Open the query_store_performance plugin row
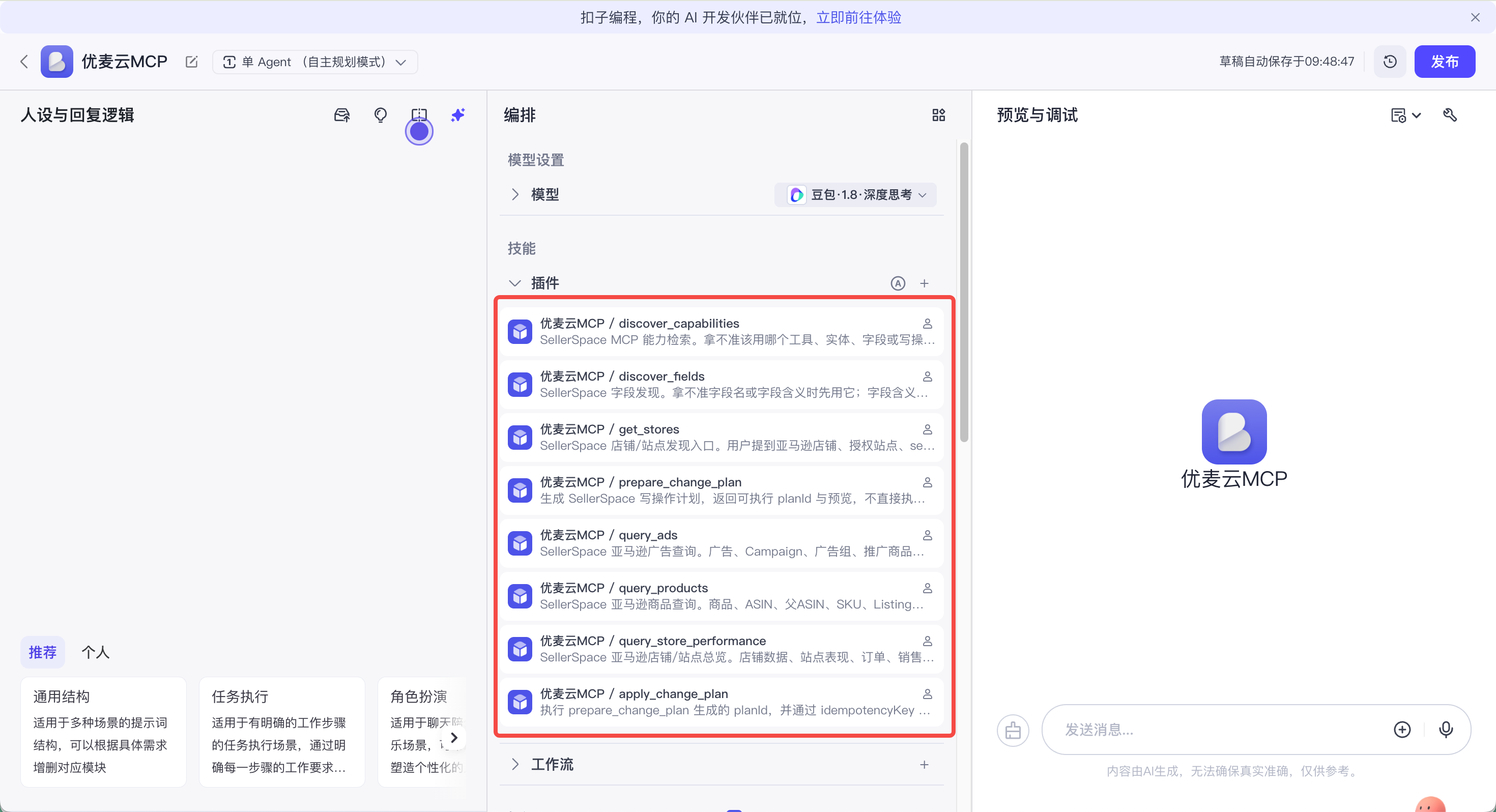Screen dimensions: 1496x812 [x=722, y=649]
